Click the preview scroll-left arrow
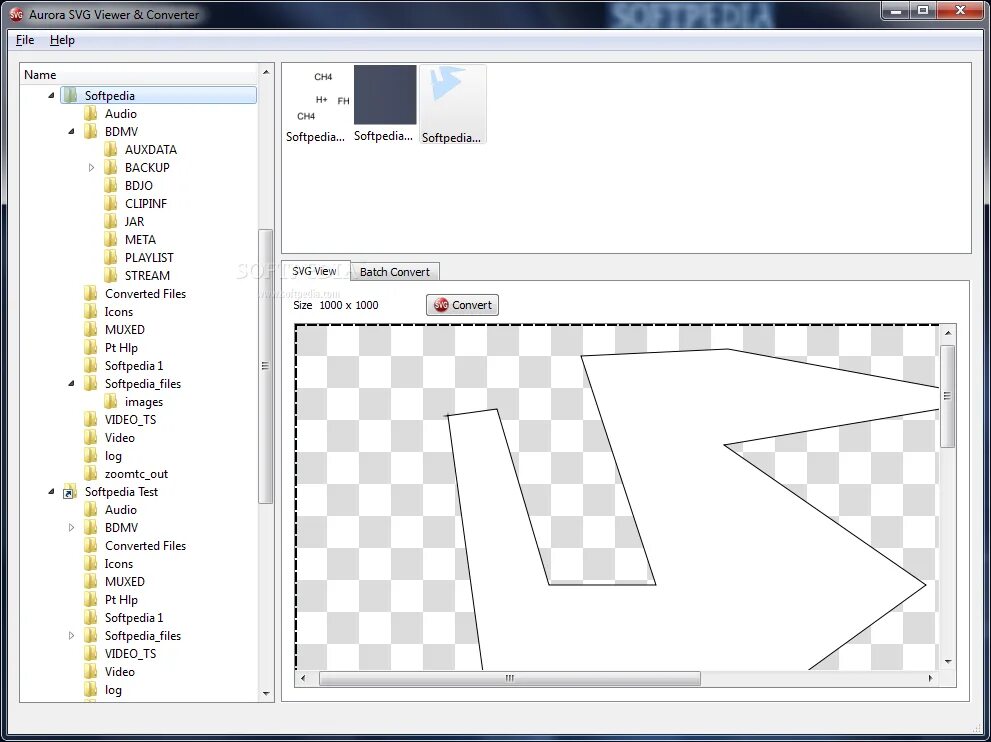The image size is (991, 742). (x=303, y=678)
